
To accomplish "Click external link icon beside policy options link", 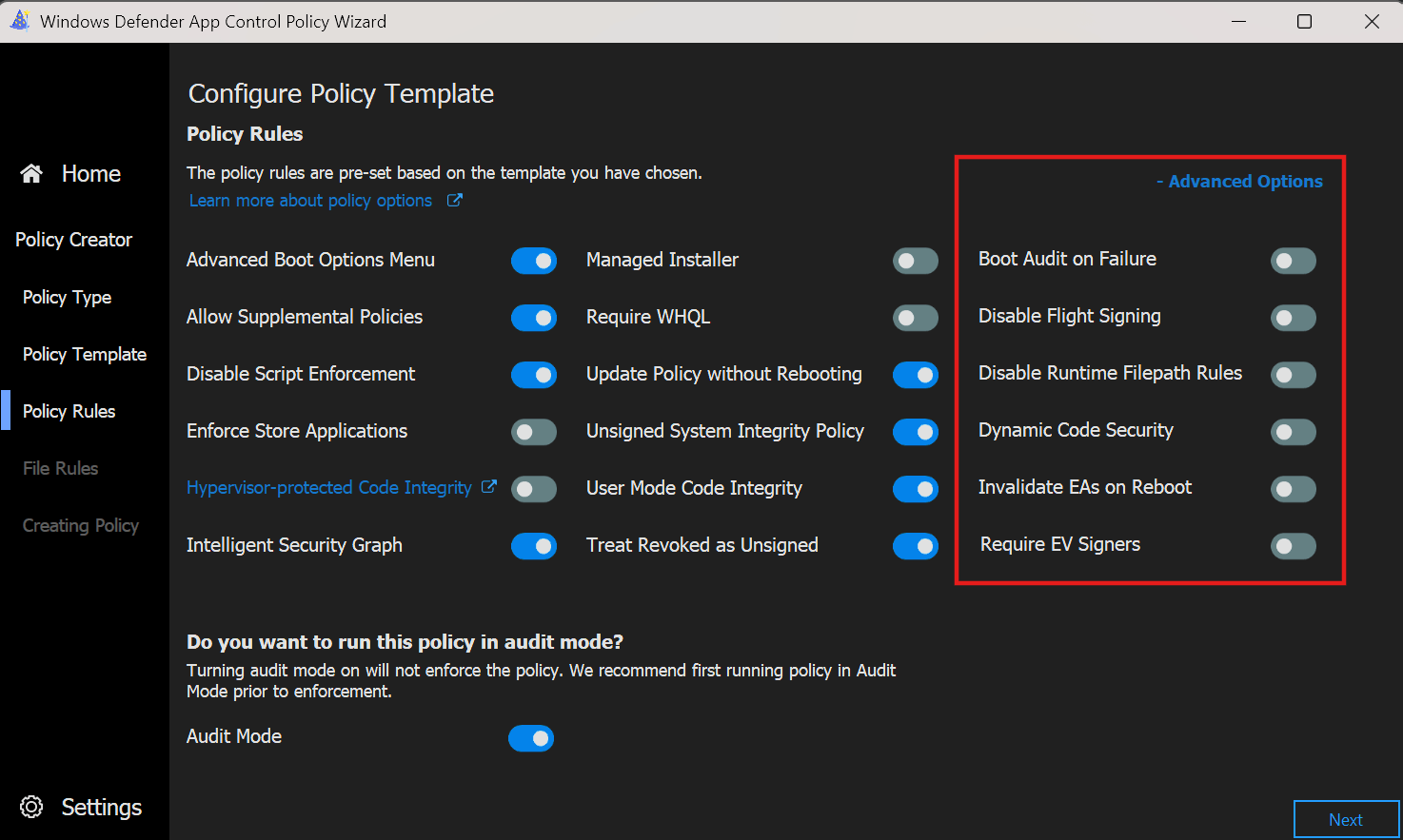I will (x=455, y=201).
